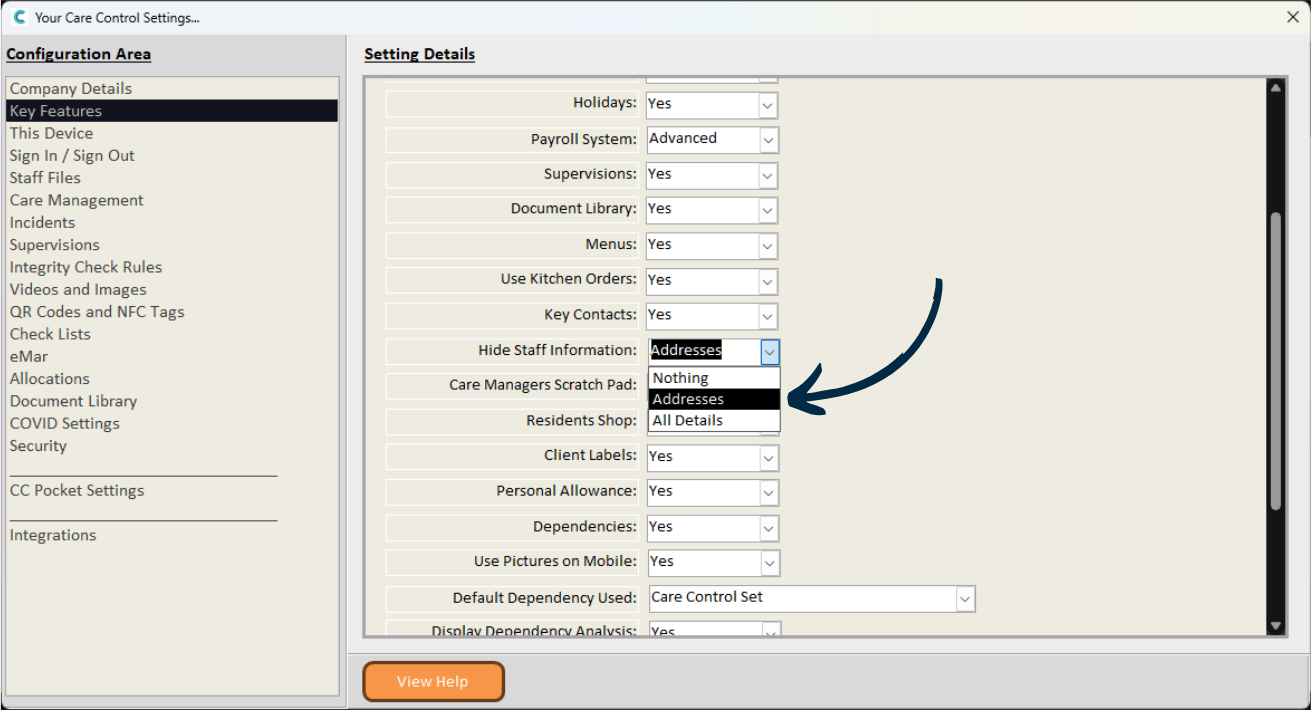Open the Security configuration section

(x=38, y=446)
